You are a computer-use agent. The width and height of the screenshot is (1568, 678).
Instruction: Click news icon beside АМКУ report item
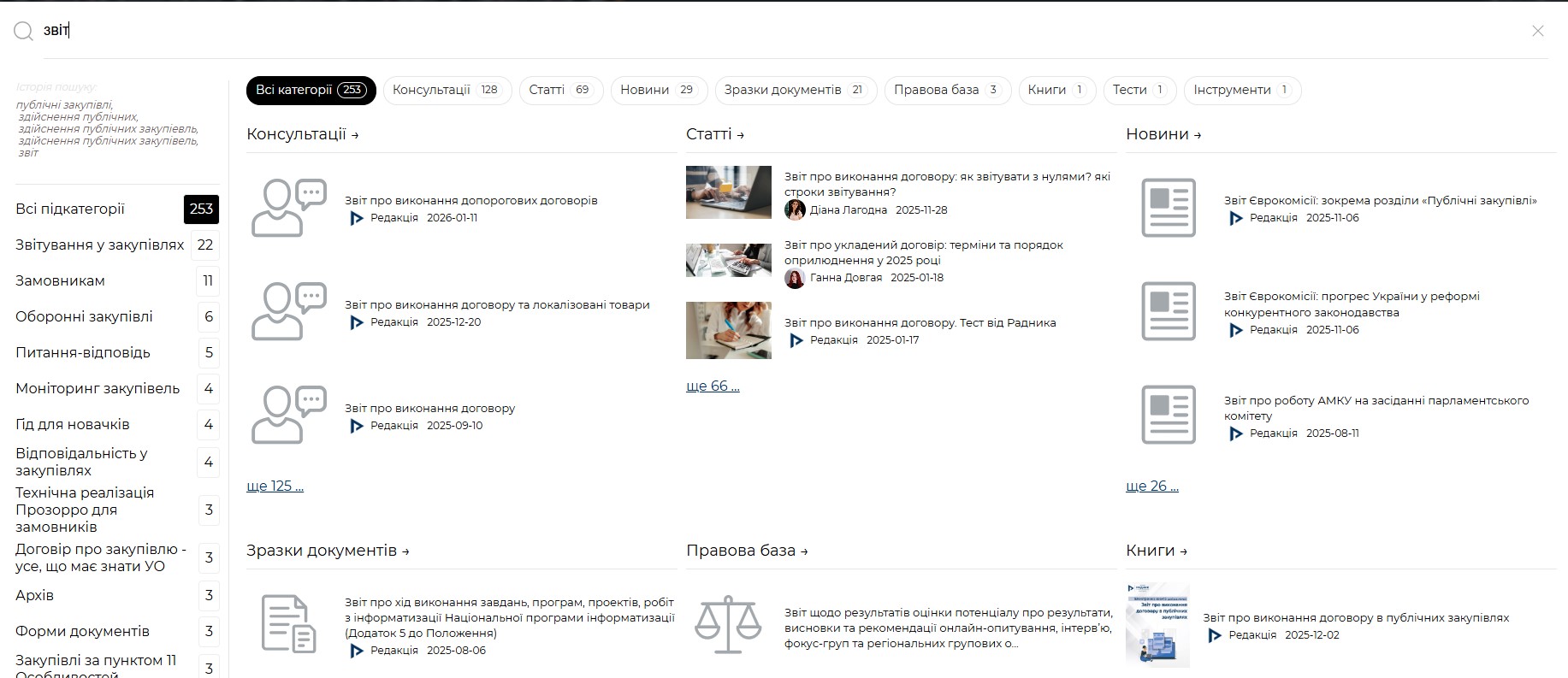1168,416
